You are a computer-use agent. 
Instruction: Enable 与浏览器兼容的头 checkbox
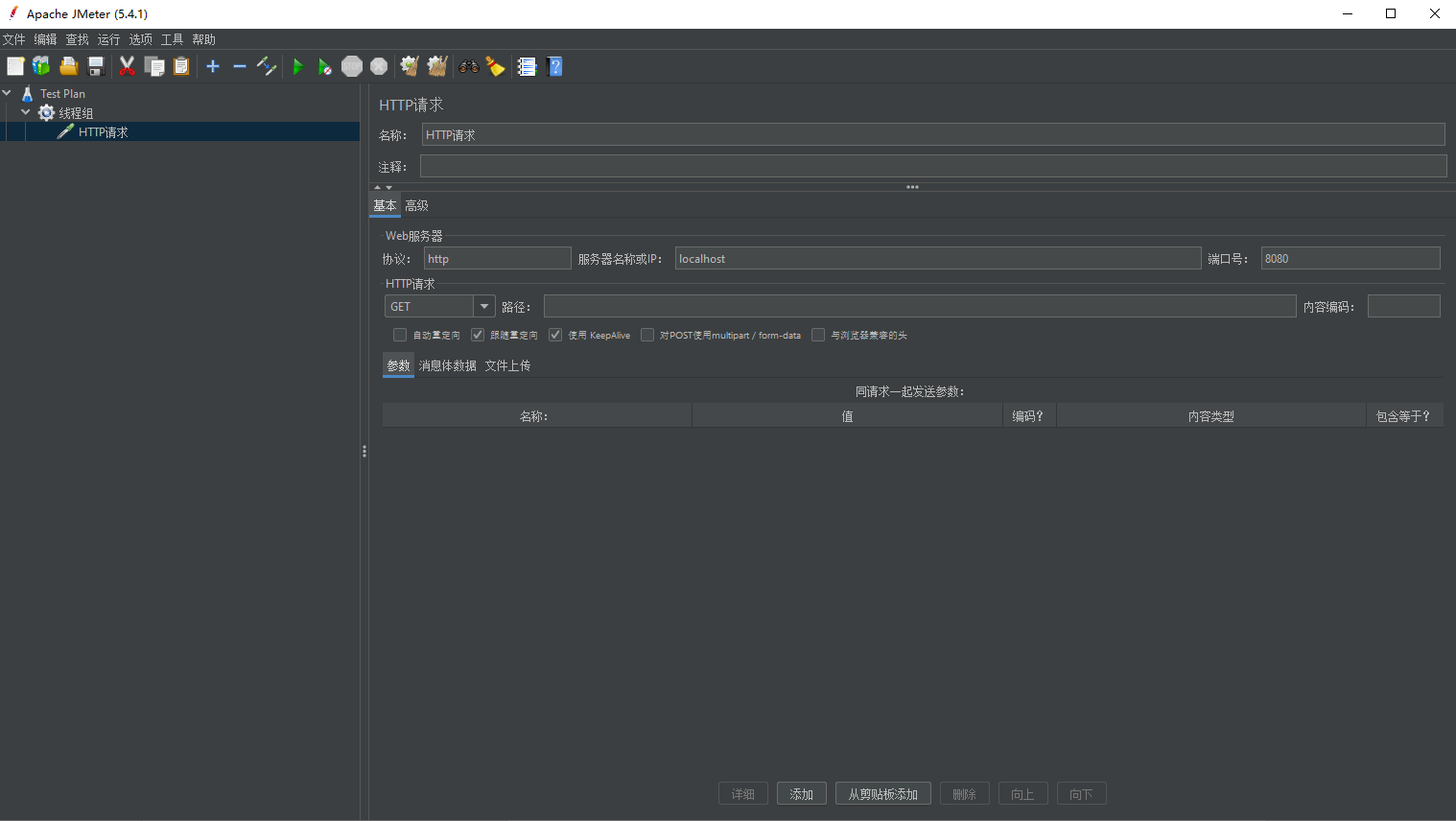818,335
